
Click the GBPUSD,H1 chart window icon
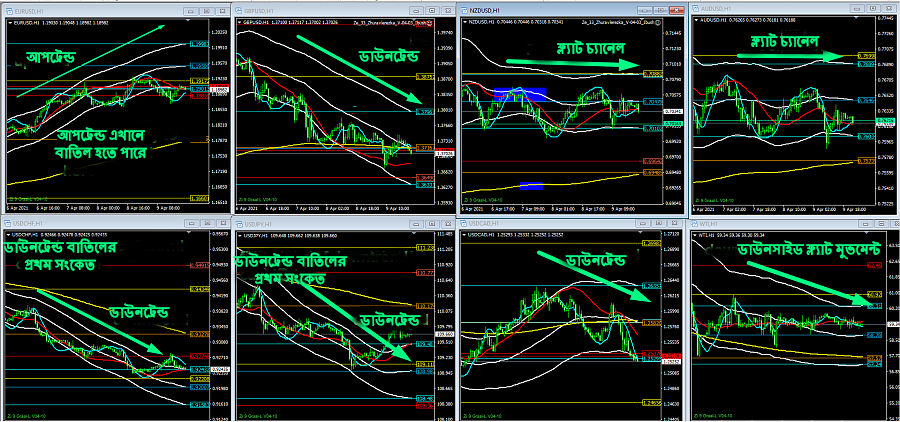point(239,10)
